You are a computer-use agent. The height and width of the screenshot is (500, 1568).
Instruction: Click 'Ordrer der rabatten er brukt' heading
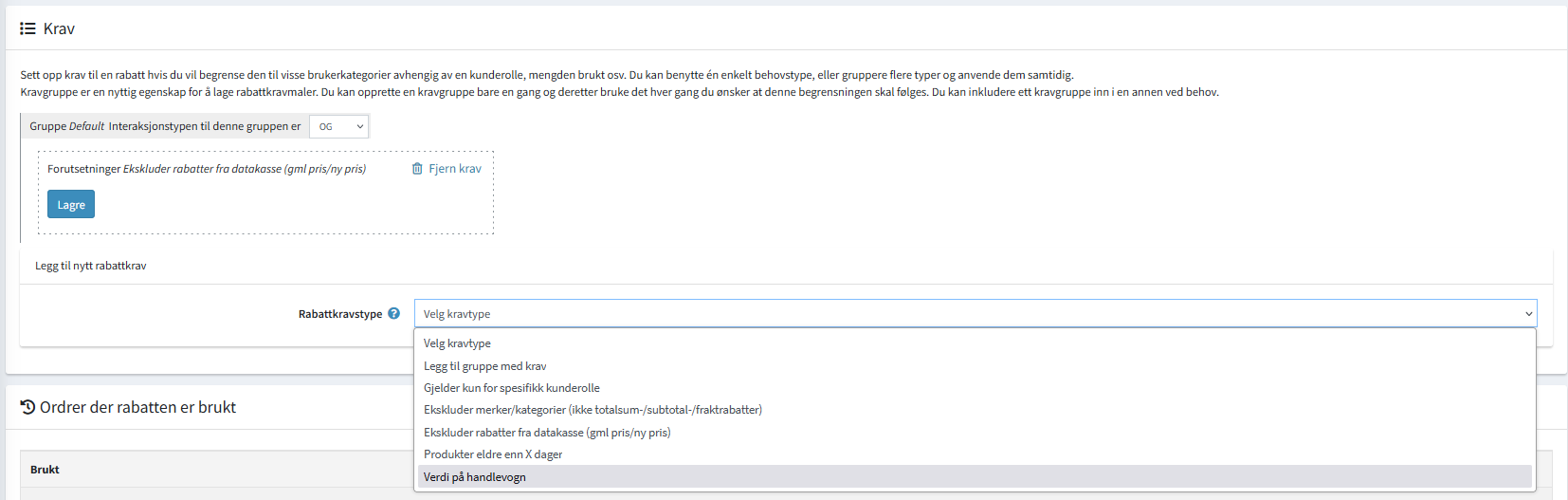click(137, 407)
